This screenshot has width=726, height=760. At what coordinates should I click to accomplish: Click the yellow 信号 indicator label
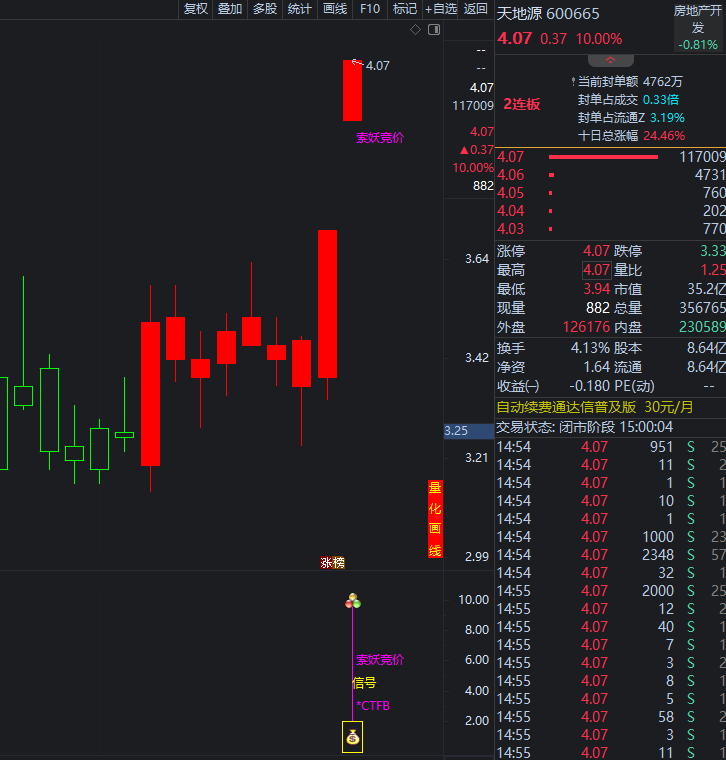[364, 683]
